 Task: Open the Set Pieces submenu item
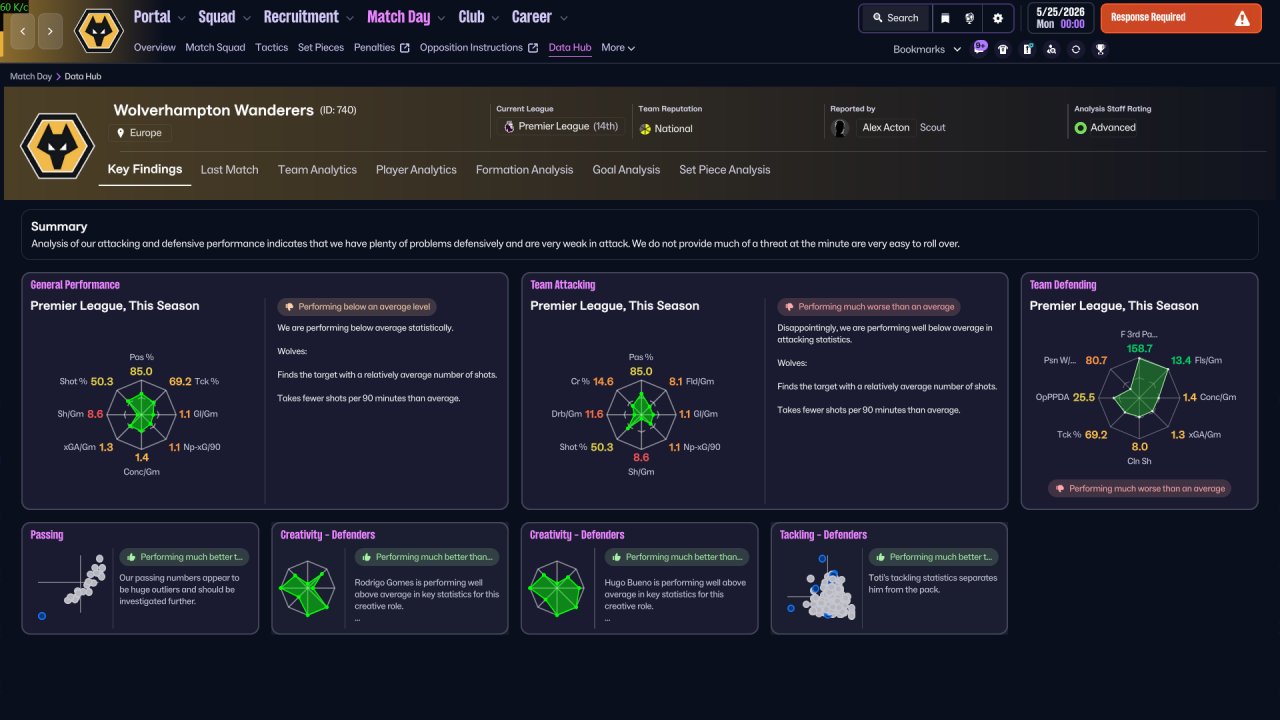[x=321, y=48]
